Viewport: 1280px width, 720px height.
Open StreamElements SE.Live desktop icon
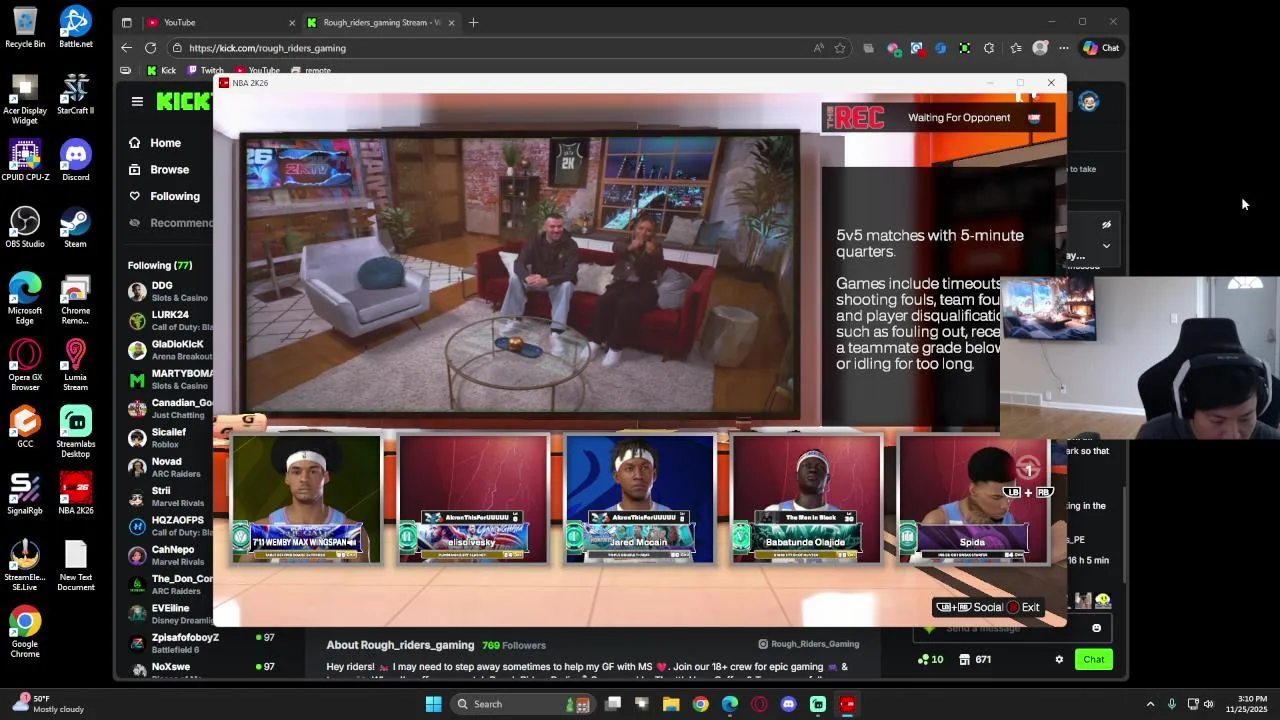tap(25, 566)
